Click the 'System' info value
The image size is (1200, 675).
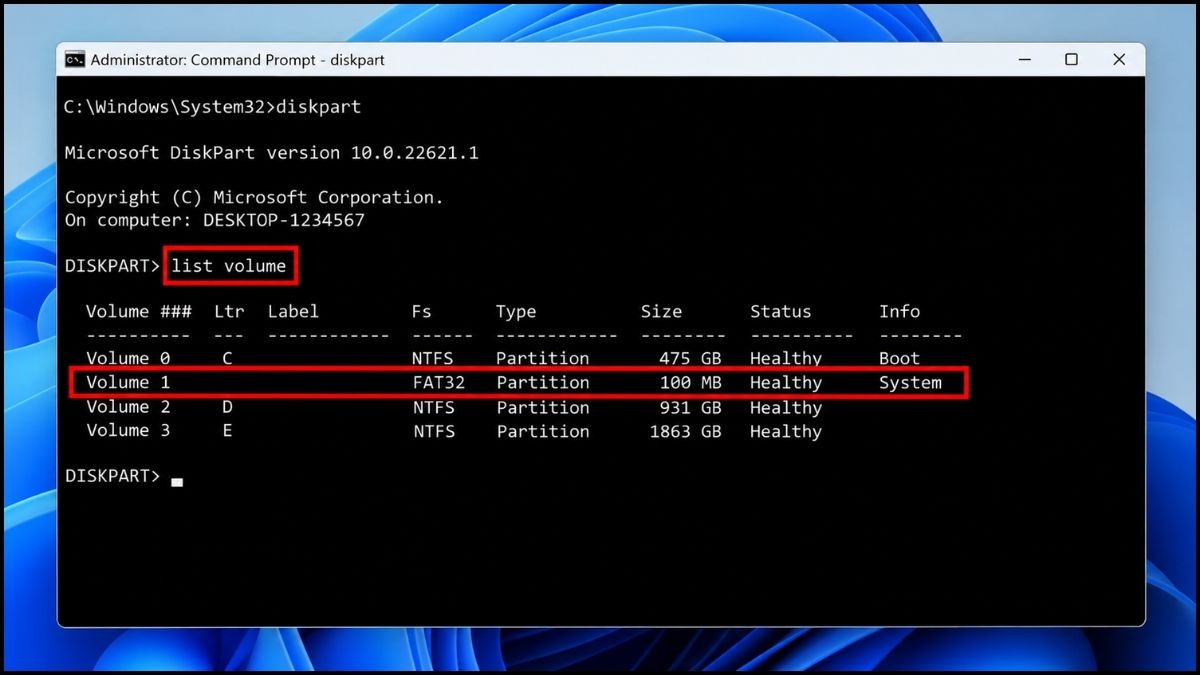click(910, 382)
